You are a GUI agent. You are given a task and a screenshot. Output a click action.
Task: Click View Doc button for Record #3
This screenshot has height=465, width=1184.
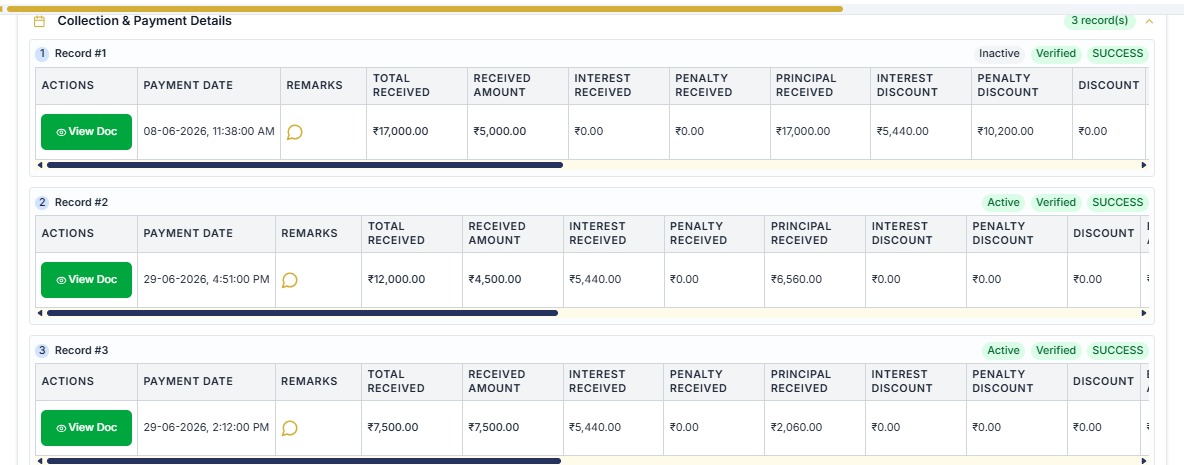click(87, 428)
